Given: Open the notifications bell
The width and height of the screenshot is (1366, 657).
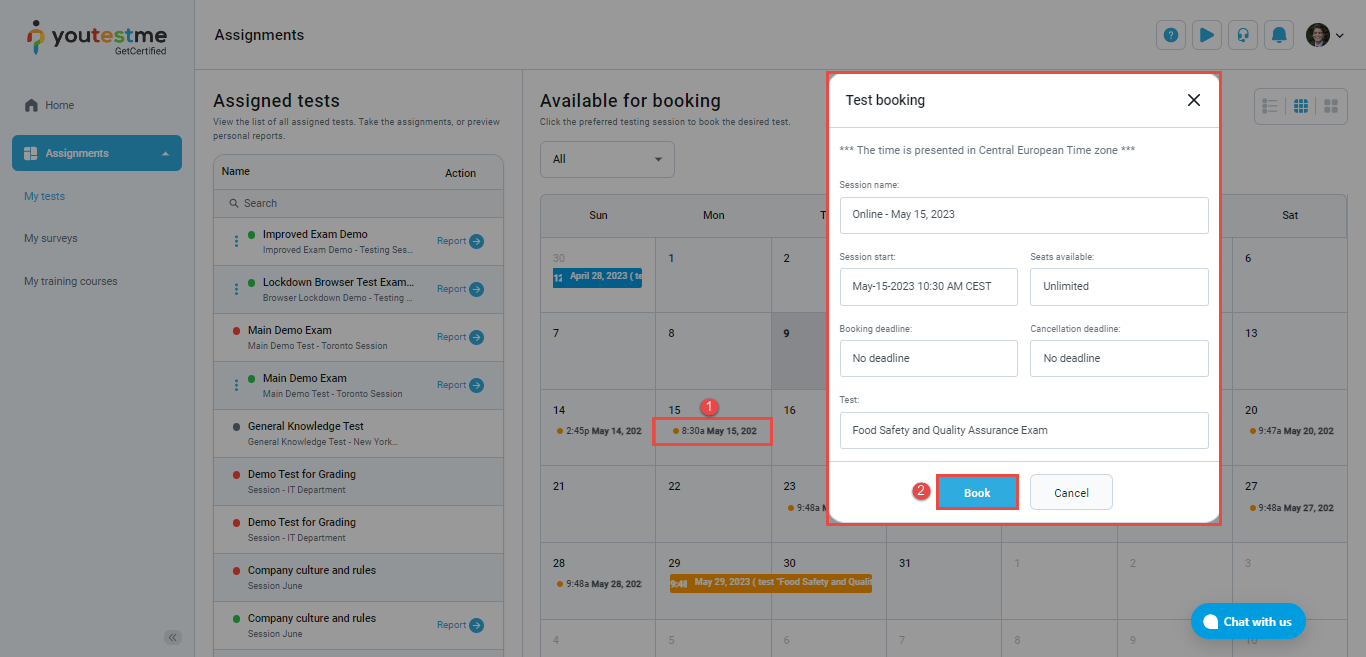Looking at the screenshot, I should pyautogui.click(x=1279, y=35).
